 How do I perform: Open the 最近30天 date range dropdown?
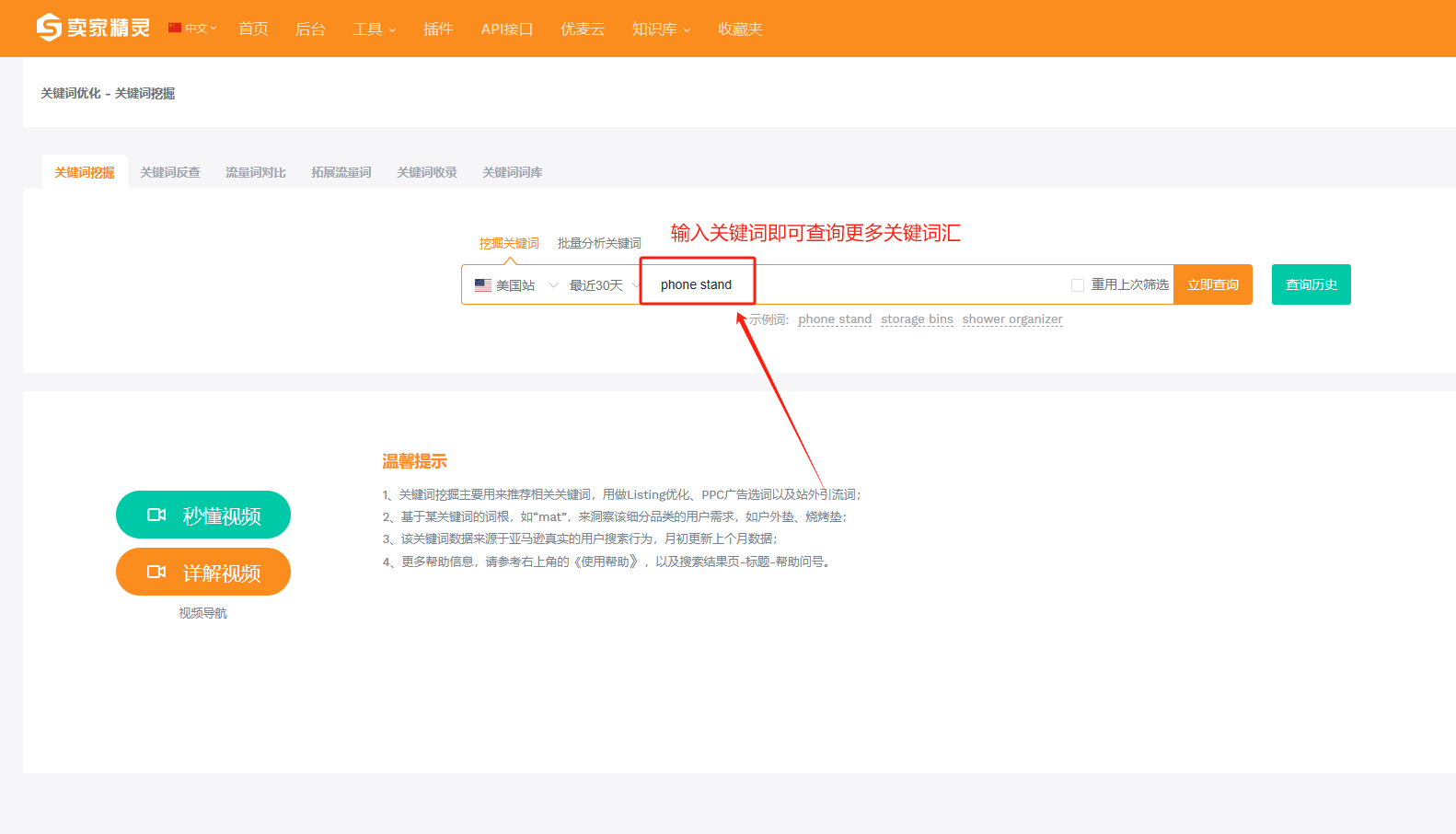(x=605, y=285)
